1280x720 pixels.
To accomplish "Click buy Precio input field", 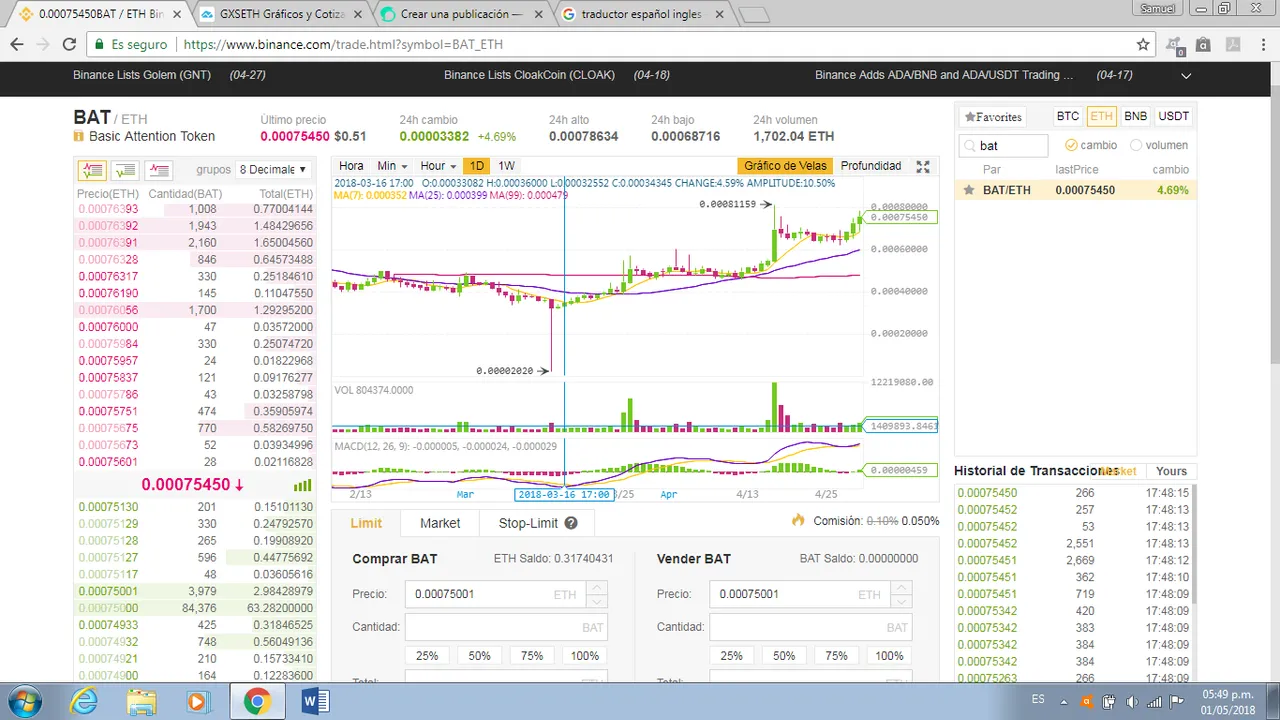I will (505, 594).
